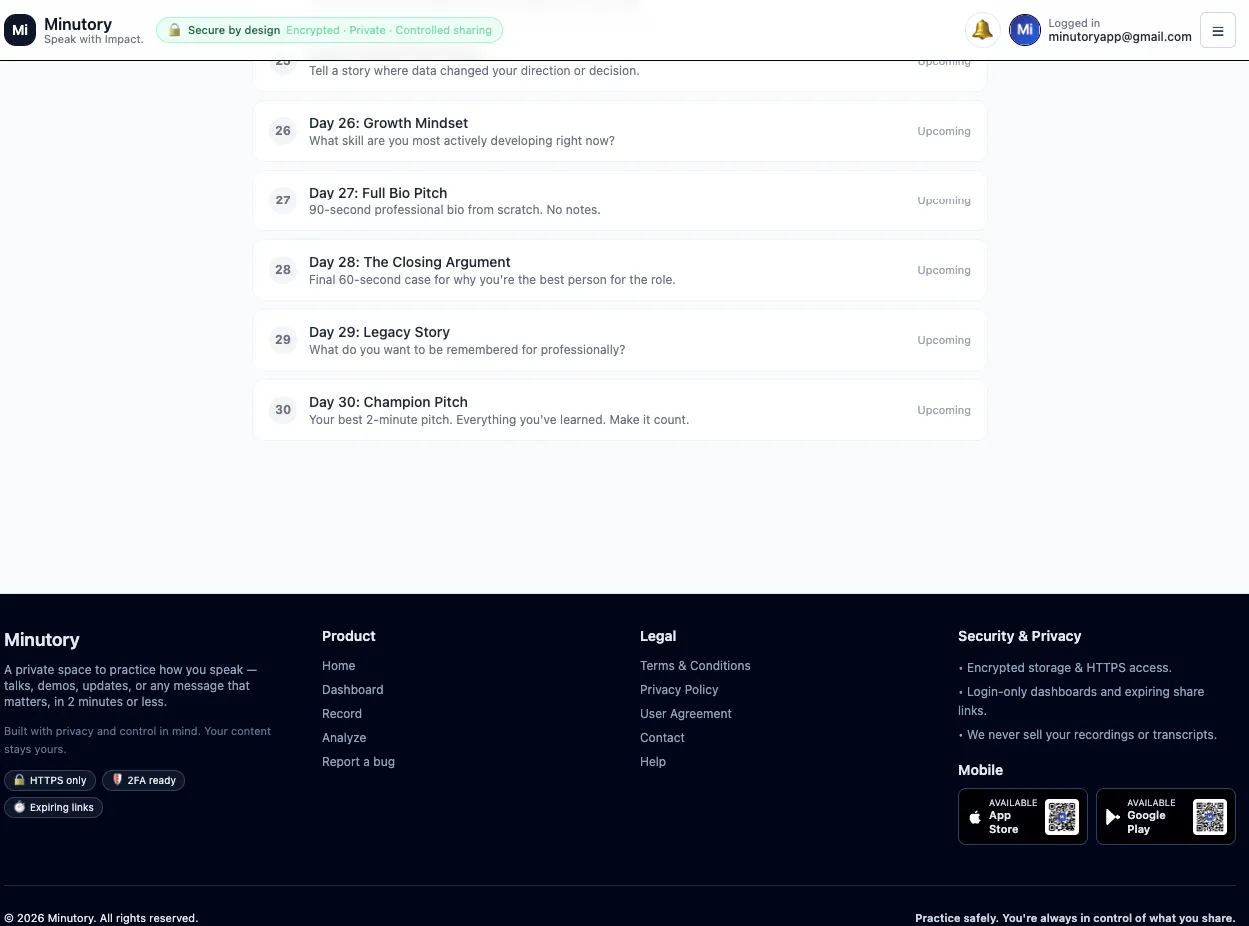The height and width of the screenshot is (926, 1249).
Task: Click the Minutory header brand name
Action: point(78,24)
